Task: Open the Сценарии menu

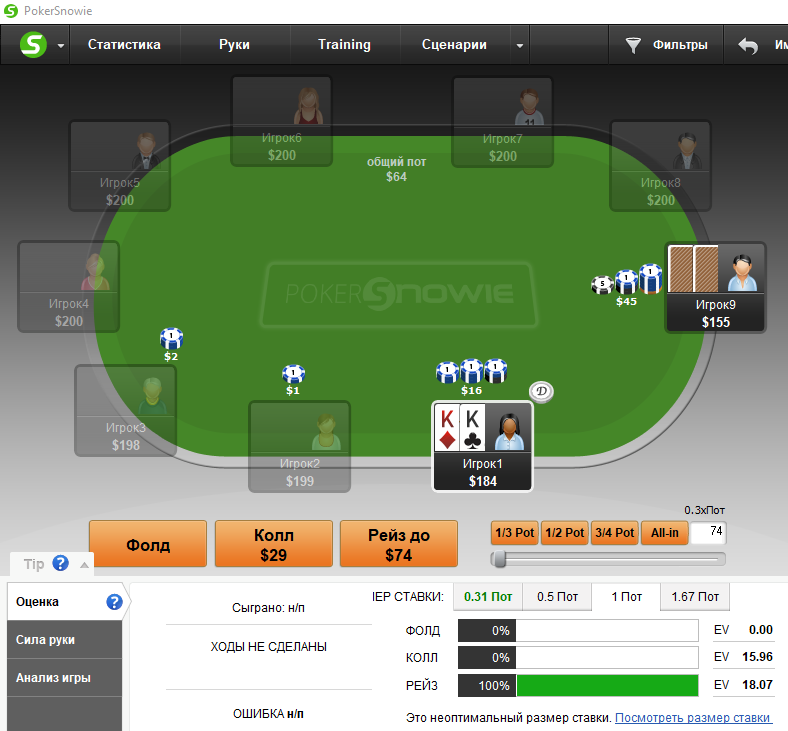Action: pos(454,44)
